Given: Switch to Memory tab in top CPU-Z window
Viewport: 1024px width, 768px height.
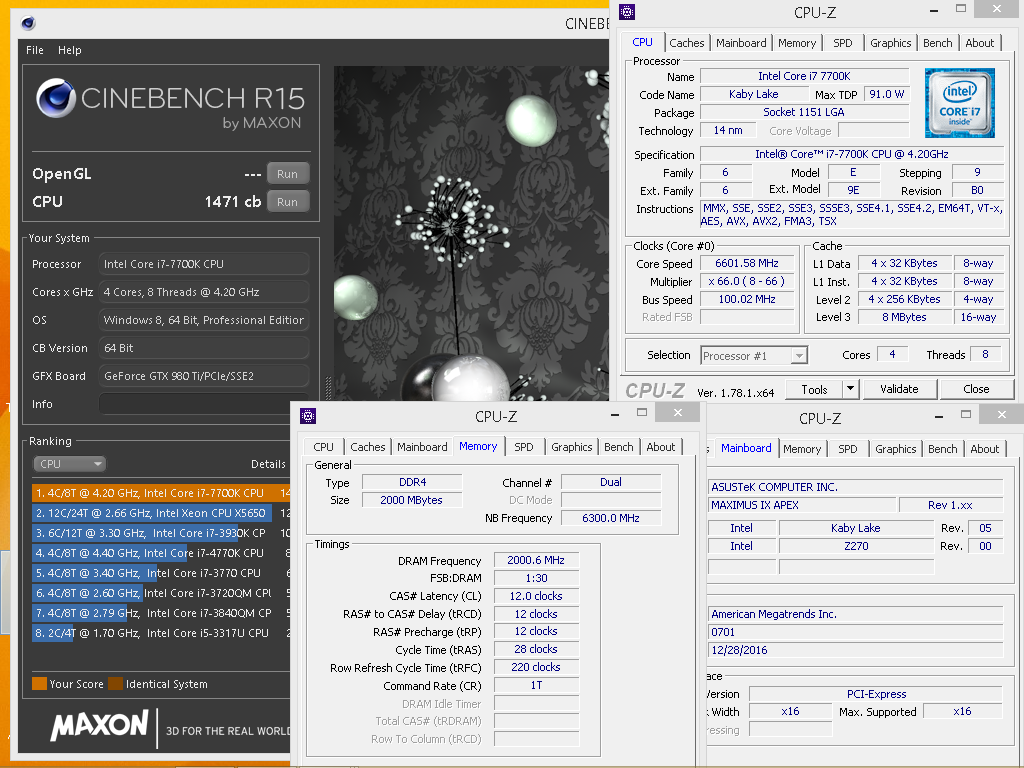Looking at the screenshot, I should (797, 43).
